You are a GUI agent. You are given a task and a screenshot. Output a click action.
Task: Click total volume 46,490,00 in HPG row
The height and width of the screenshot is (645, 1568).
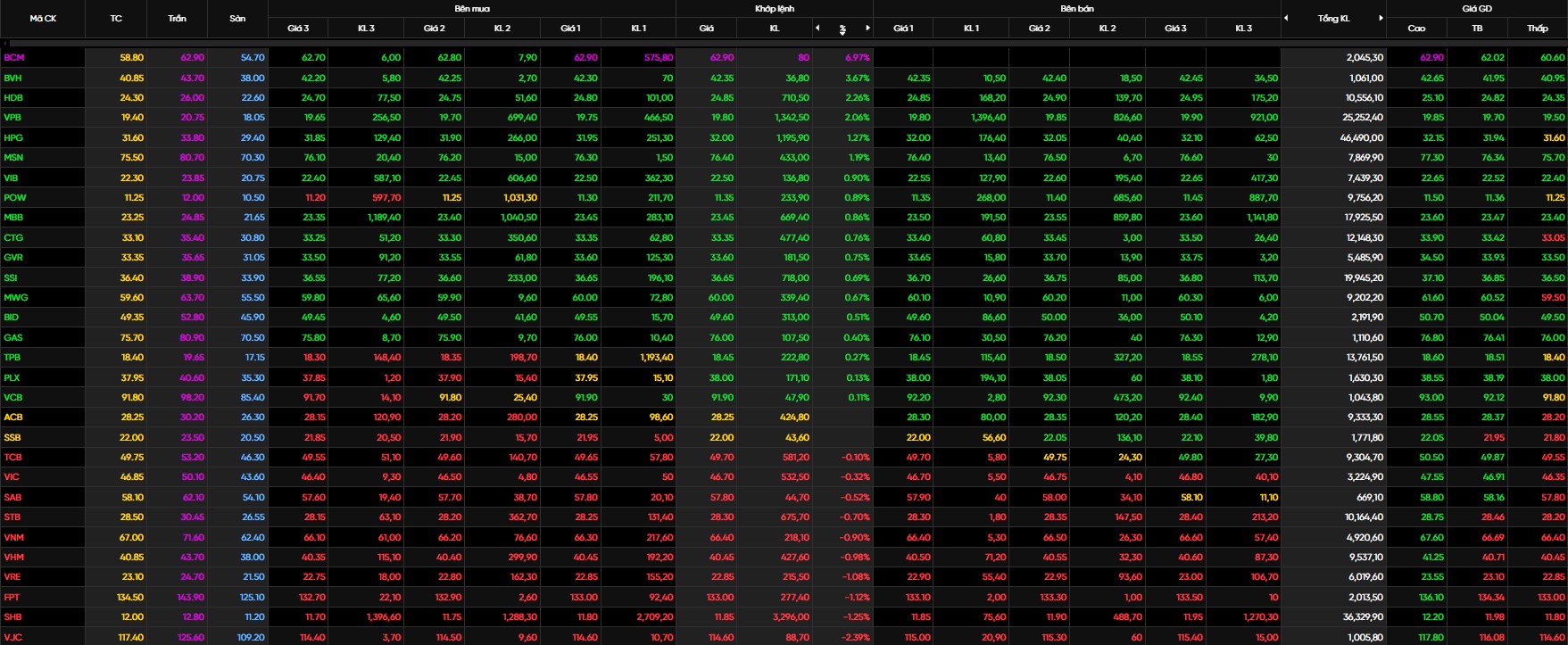[1362, 137]
